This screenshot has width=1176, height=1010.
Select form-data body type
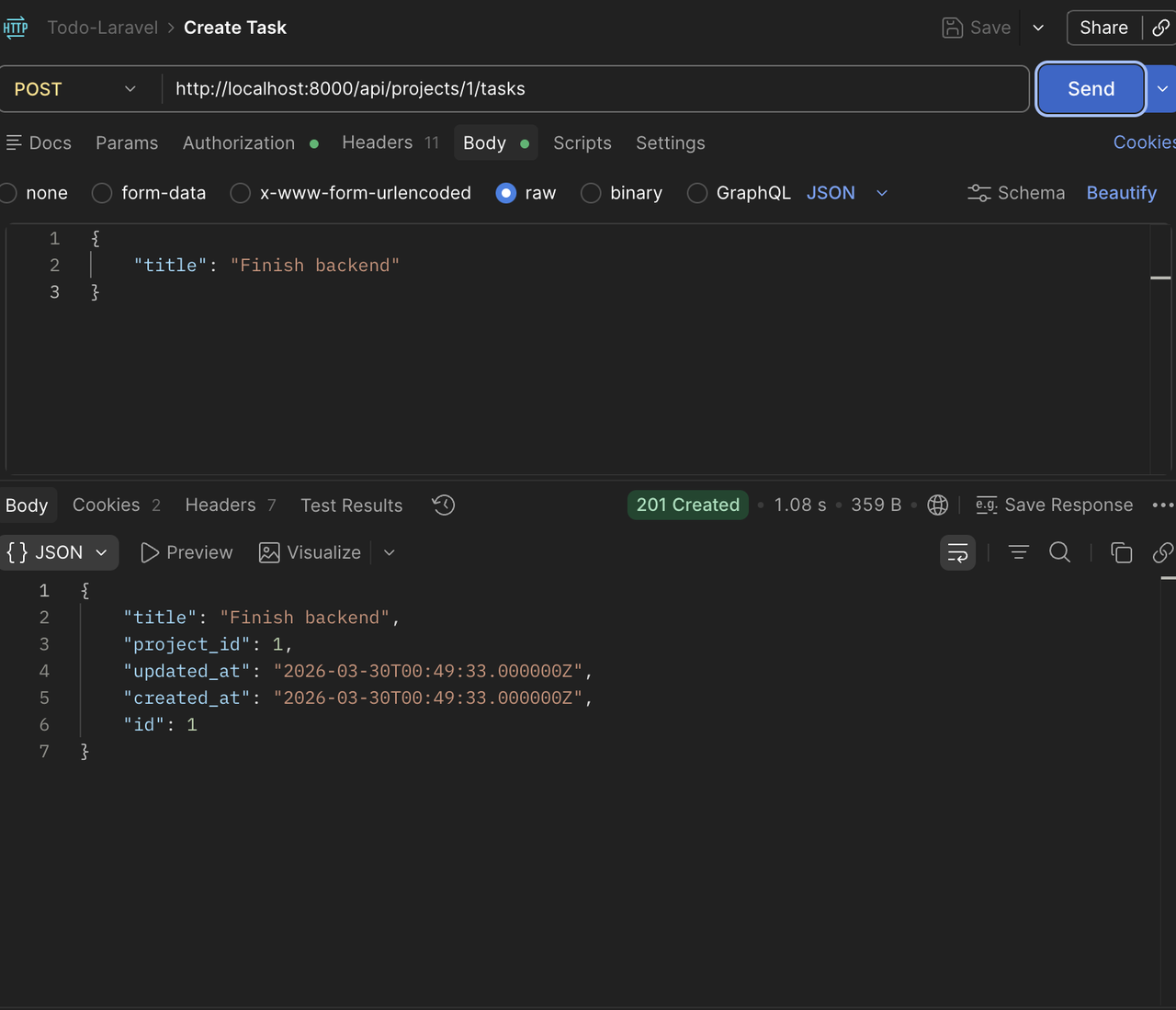[102, 193]
